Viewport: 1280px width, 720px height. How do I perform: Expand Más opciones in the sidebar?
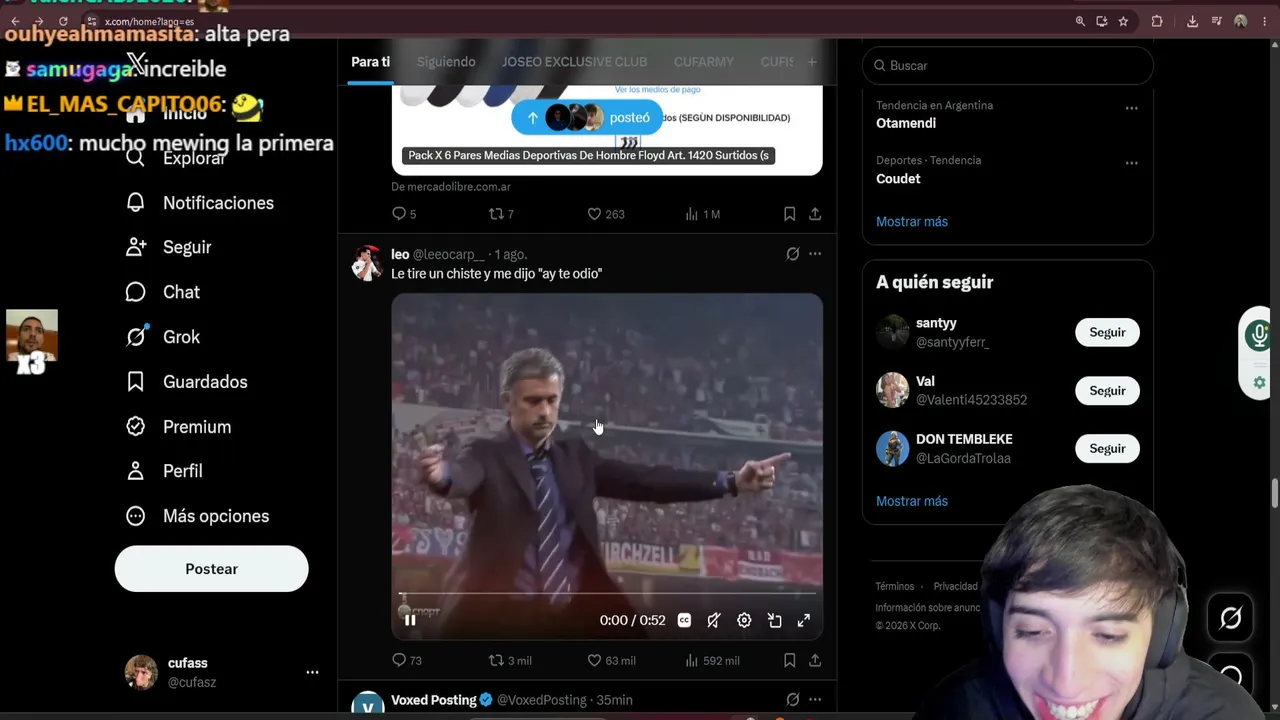pyautogui.click(x=198, y=516)
